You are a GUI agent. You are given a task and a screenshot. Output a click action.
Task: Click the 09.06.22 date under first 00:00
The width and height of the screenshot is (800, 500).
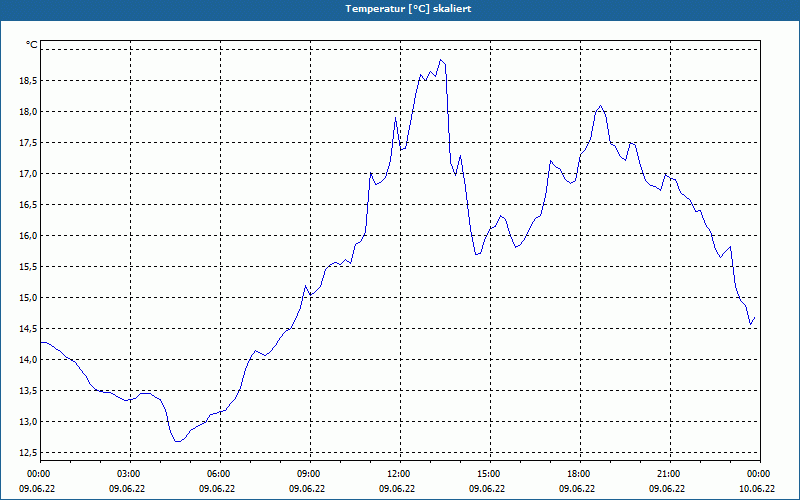[37, 489]
